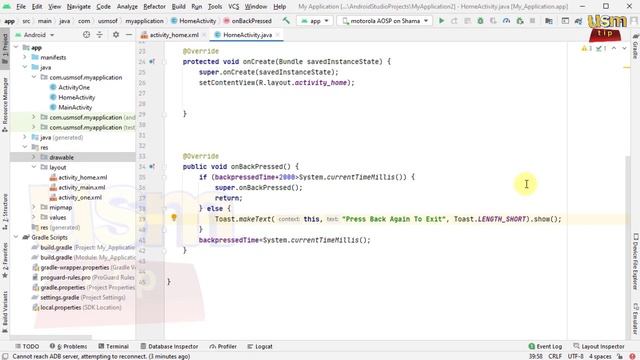Select ActivityOne class in project tree
This screenshot has height=360, width=640.
(74, 87)
